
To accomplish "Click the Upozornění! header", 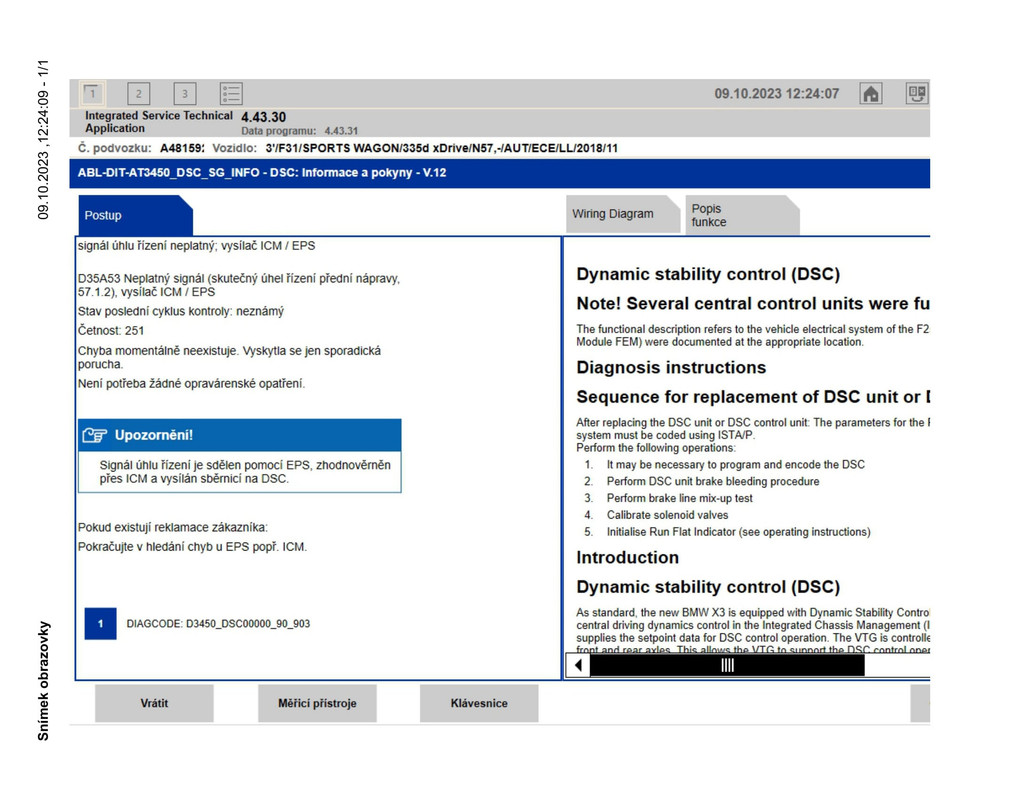I will point(240,435).
